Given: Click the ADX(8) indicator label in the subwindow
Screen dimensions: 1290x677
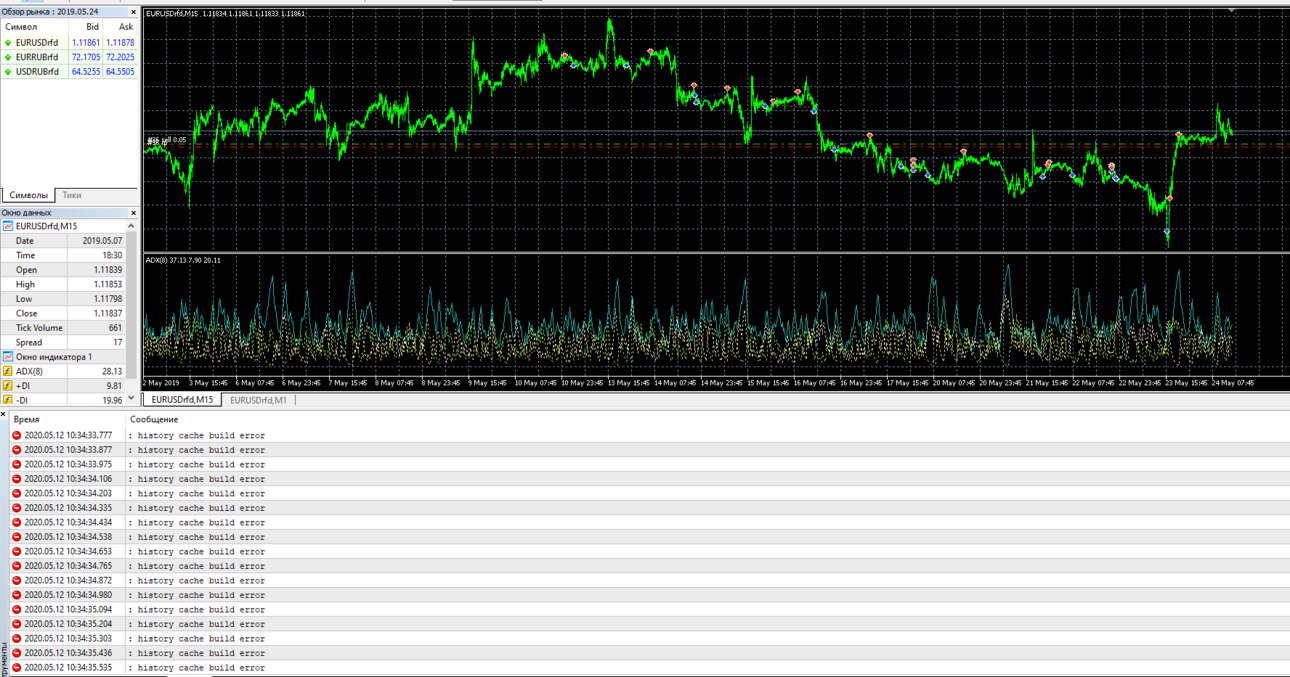Looking at the screenshot, I should (x=184, y=260).
